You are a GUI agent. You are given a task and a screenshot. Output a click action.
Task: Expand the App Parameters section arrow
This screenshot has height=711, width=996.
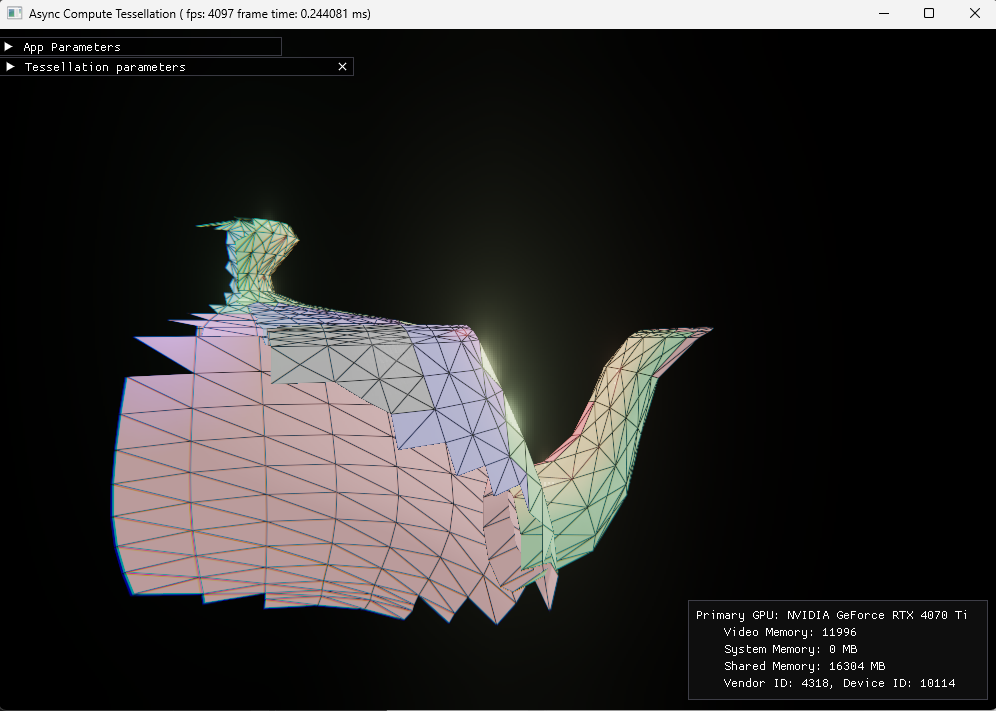point(9,46)
